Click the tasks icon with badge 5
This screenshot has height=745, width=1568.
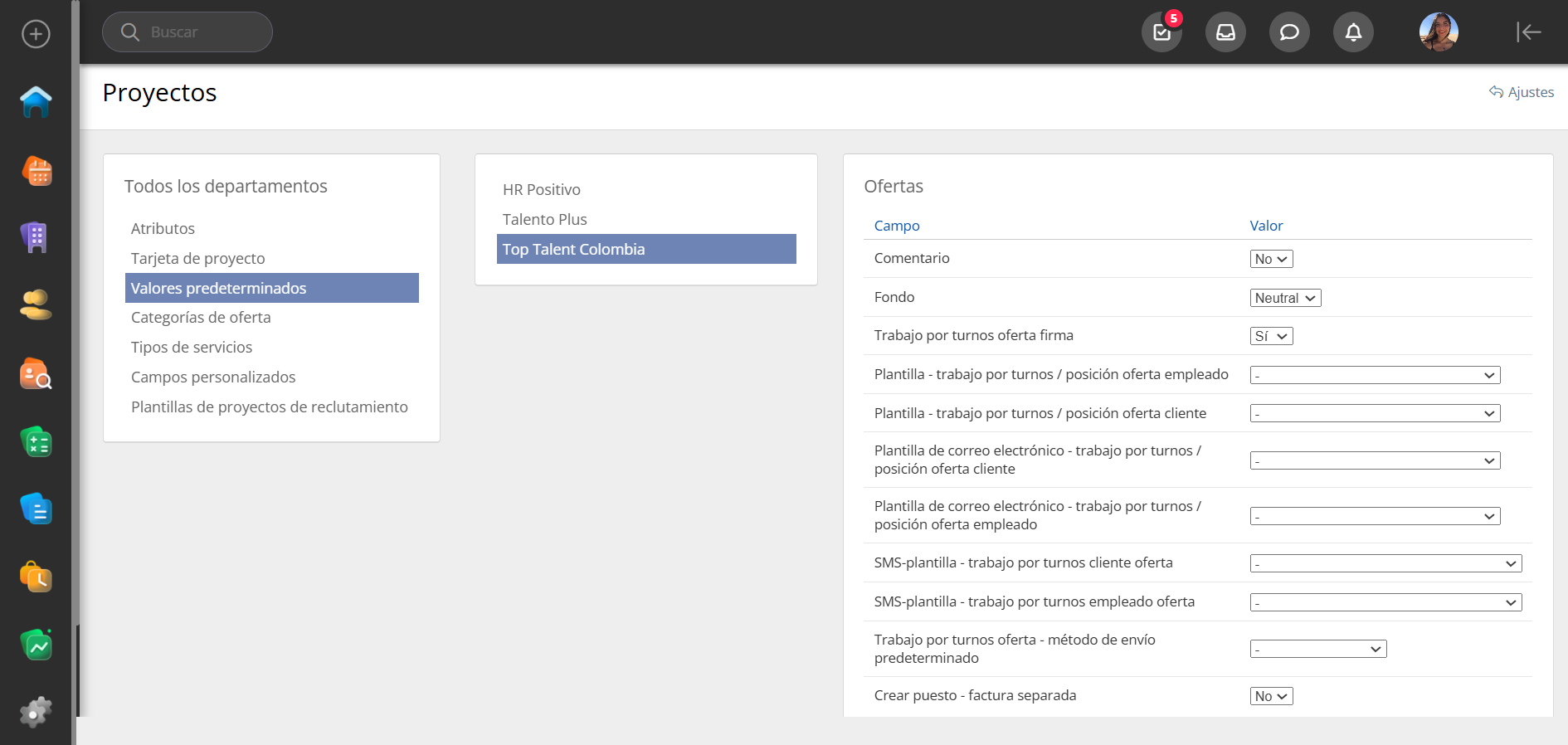(1161, 32)
